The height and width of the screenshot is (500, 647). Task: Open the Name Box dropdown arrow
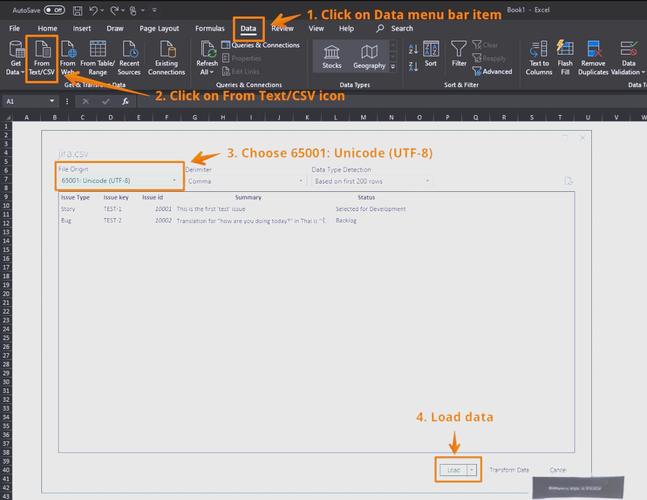pos(52,101)
